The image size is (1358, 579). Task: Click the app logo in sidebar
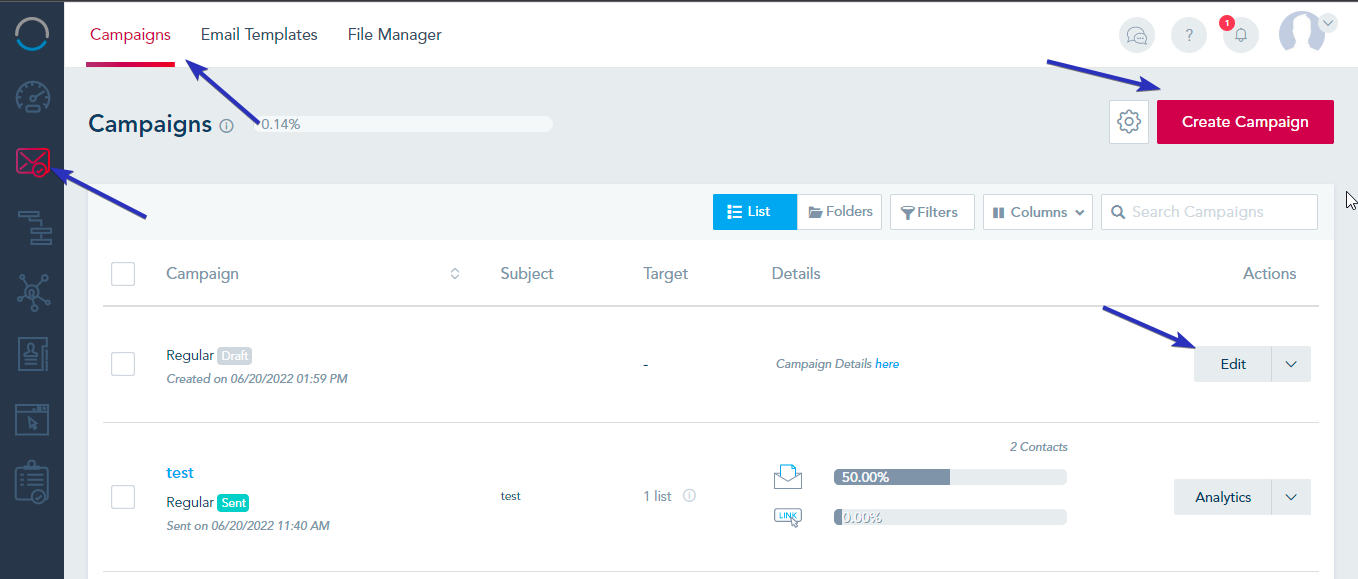32,33
